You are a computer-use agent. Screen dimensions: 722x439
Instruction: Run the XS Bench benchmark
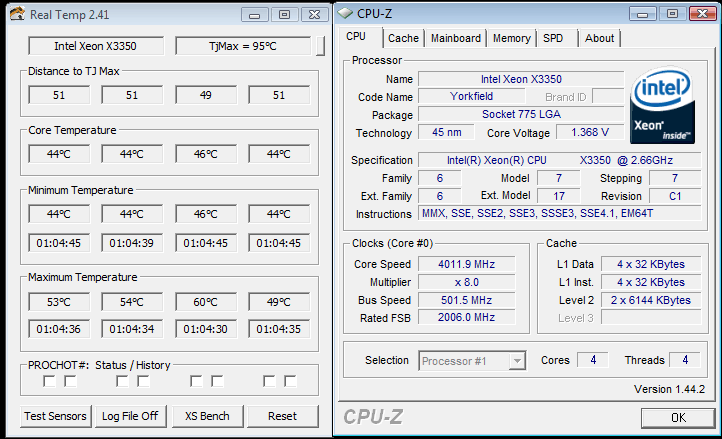pyautogui.click(x=207, y=416)
